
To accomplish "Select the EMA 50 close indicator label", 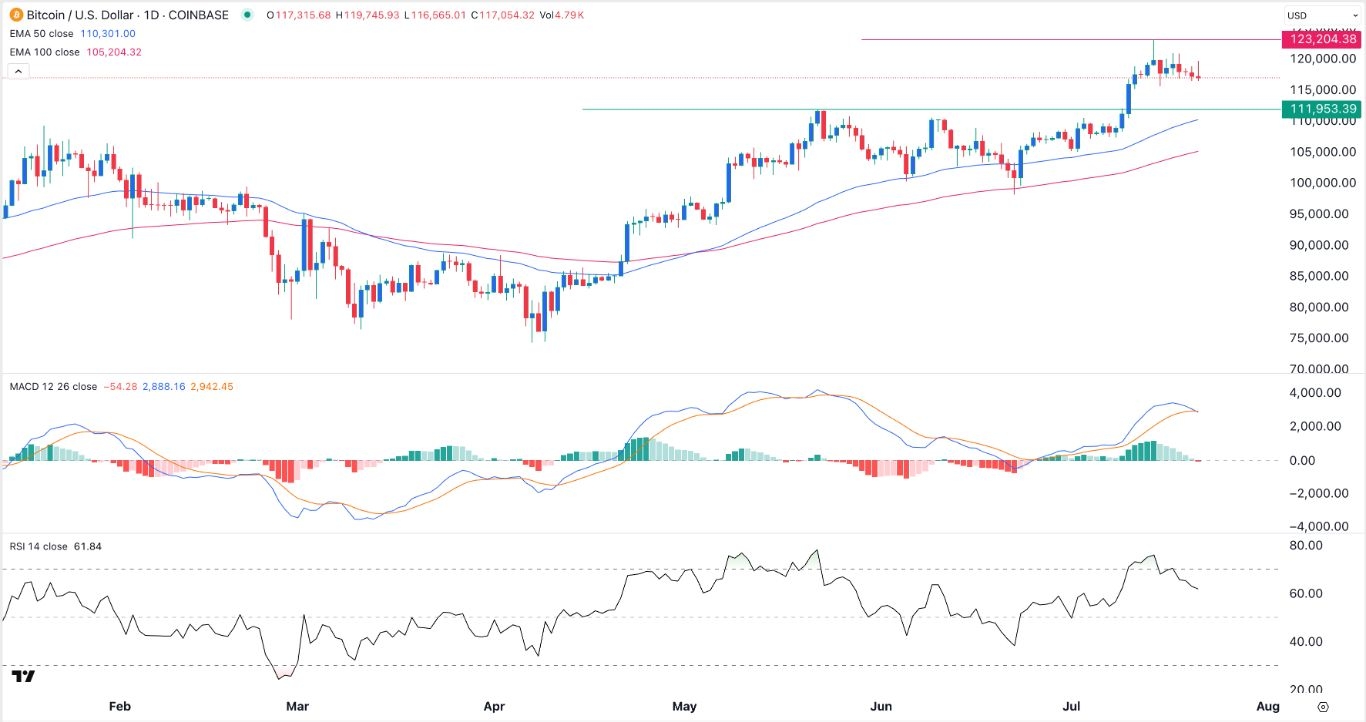I will (x=45, y=33).
